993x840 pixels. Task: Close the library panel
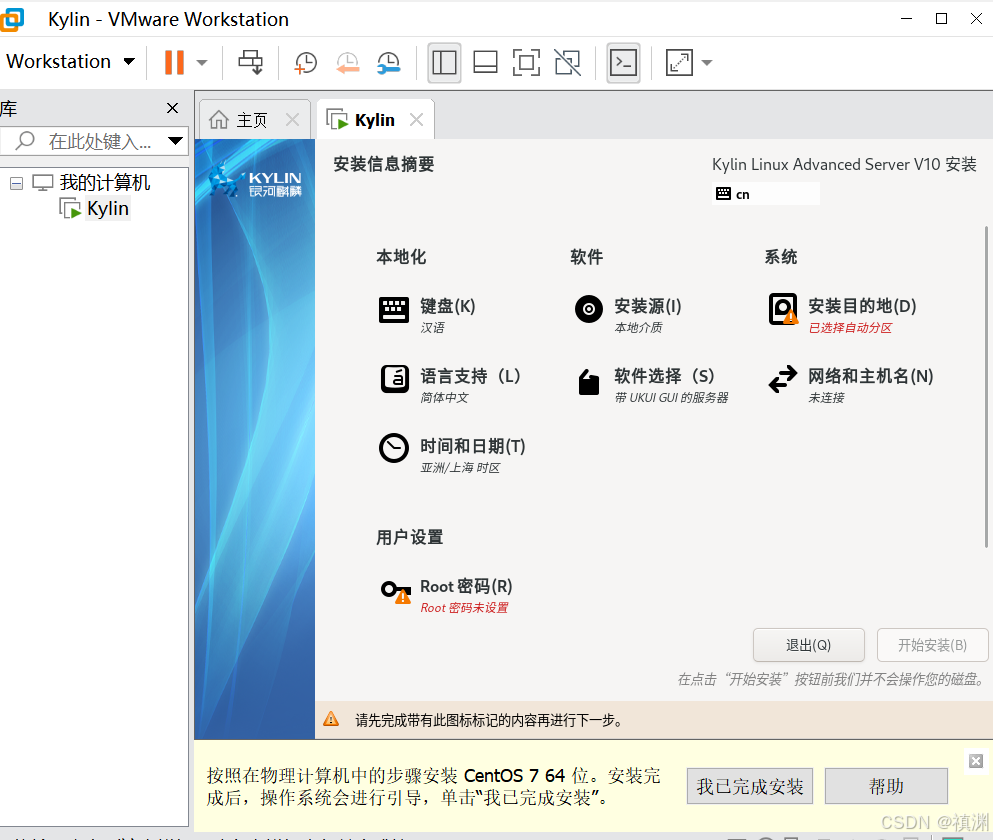[172, 108]
